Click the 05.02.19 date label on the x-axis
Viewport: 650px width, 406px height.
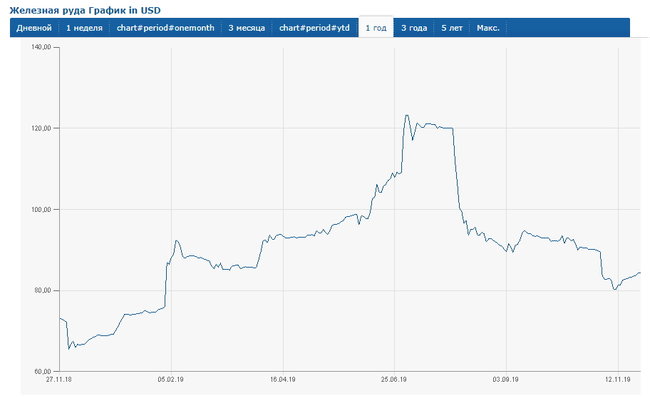click(x=171, y=380)
